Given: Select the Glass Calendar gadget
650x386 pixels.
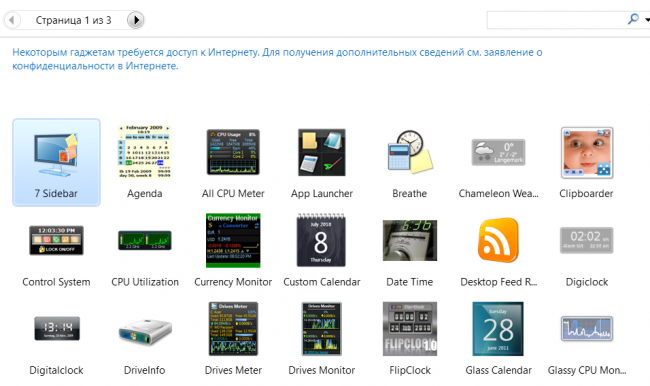Looking at the screenshot, I should coord(498,339).
